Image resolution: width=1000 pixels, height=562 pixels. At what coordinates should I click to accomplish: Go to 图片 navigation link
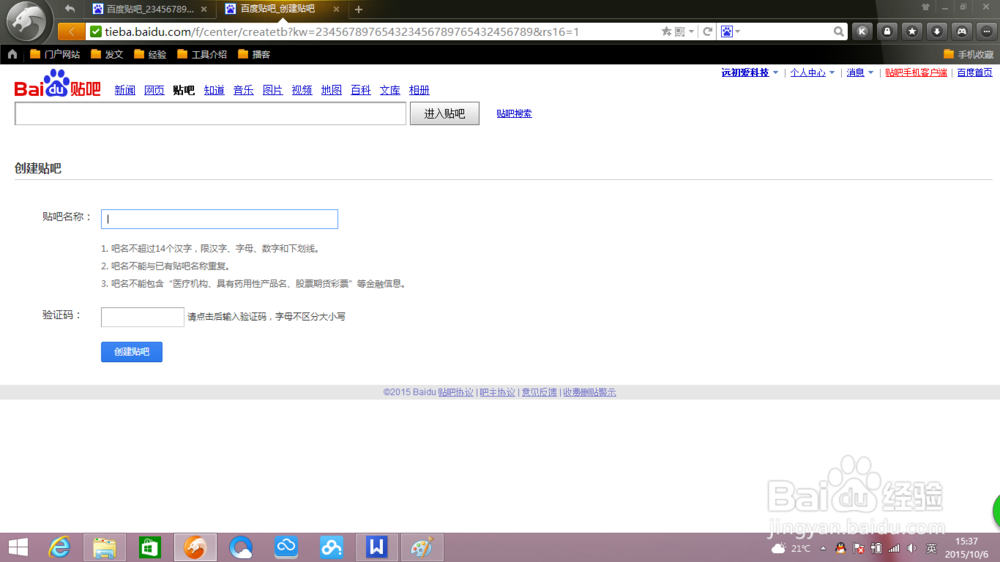point(272,90)
